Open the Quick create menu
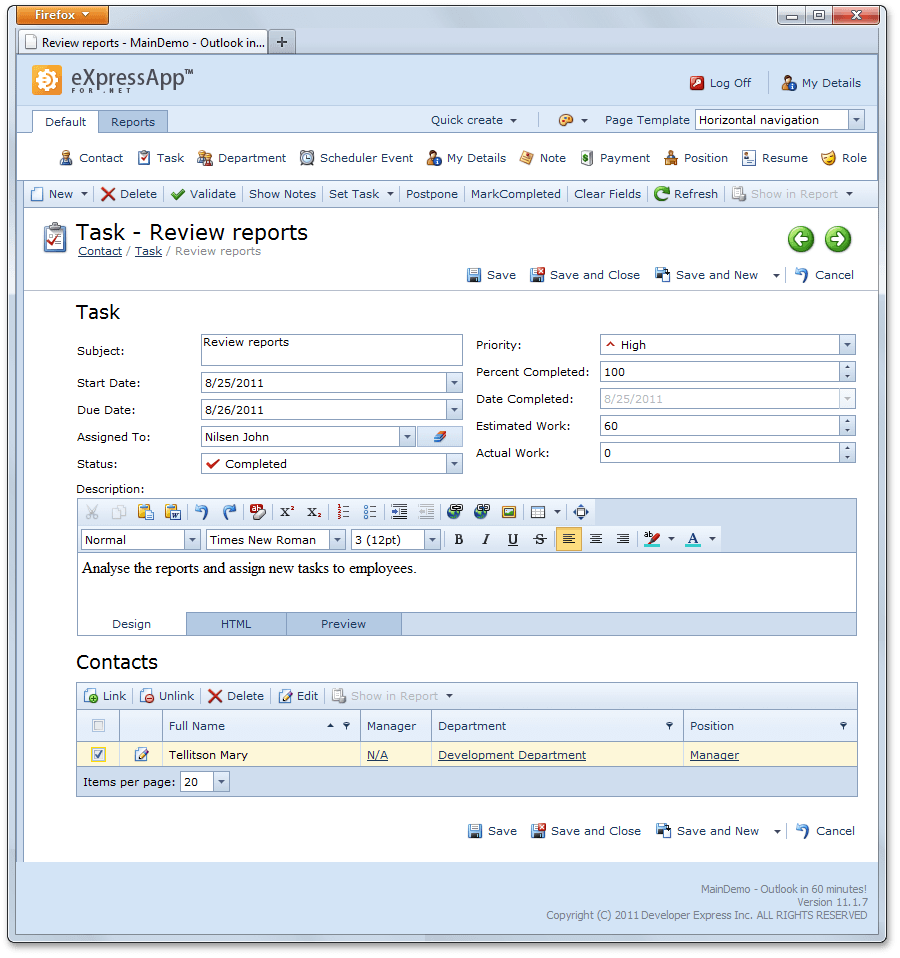 [474, 120]
